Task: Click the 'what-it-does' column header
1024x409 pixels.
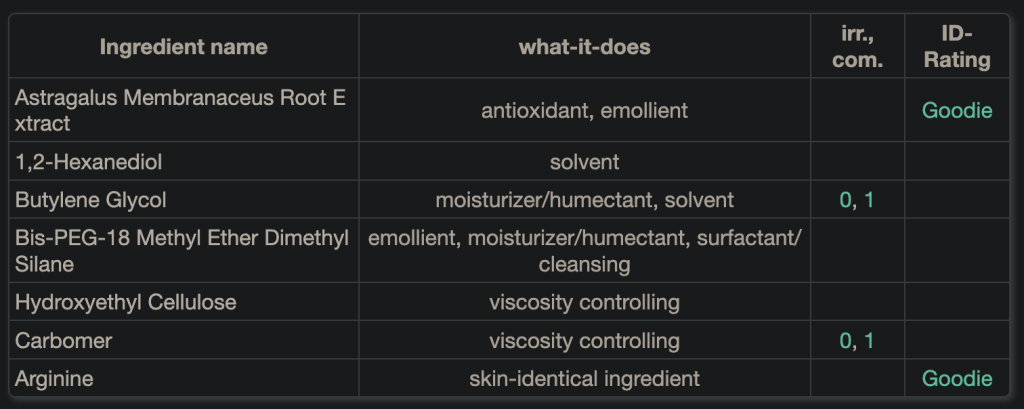Action: point(584,47)
